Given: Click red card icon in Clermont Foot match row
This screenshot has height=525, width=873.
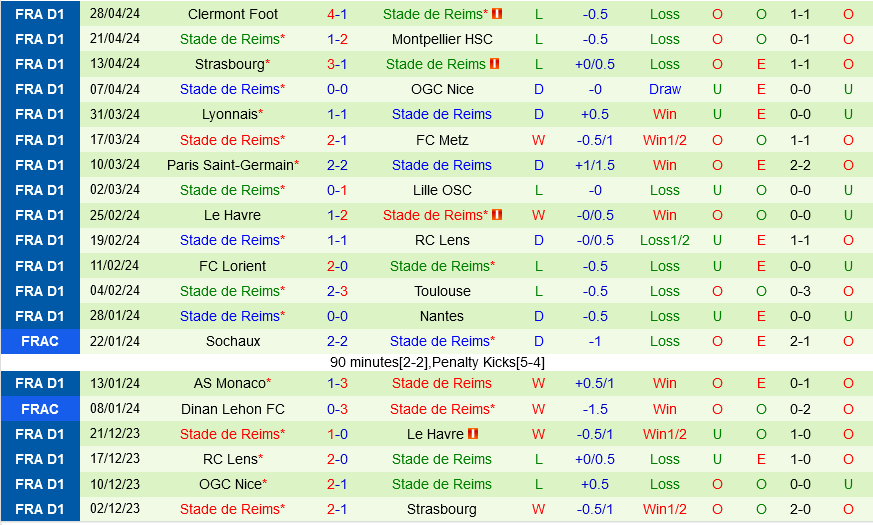Looking at the screenshot, I should (x=497, y=14).
